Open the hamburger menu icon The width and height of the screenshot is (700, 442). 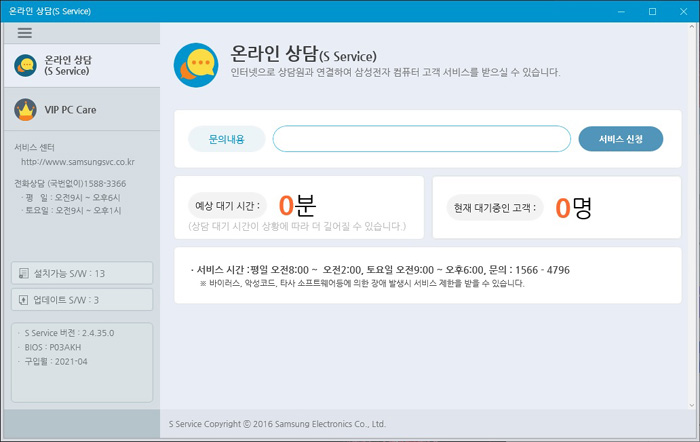click(x=25, y=33)
